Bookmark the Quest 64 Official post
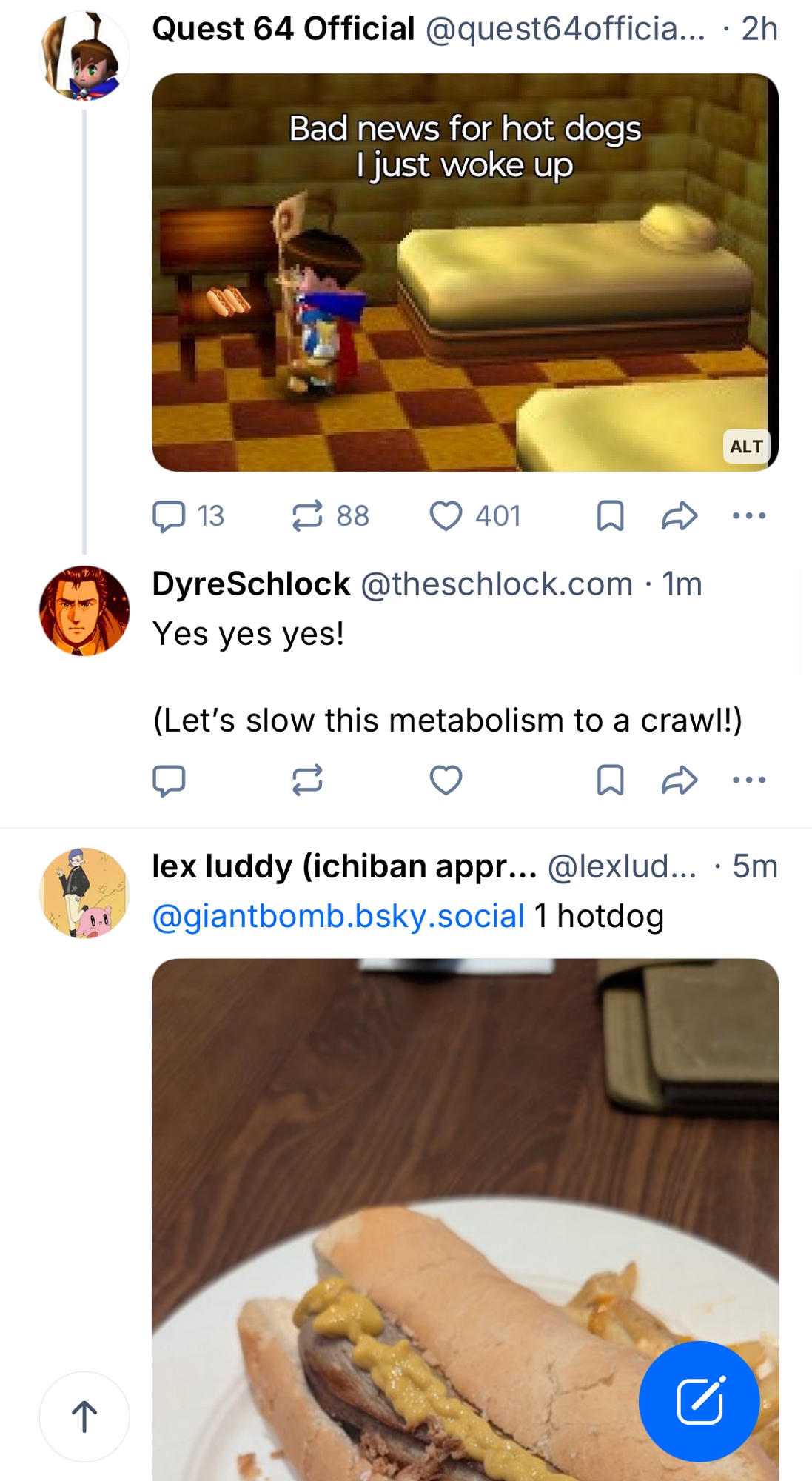This screenshot has height=1481, width=812. [610, 516]
